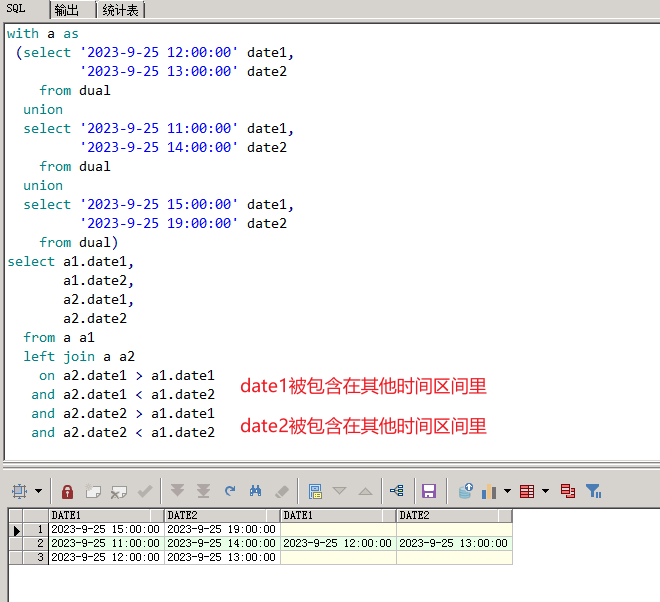Click the grid cell 2023-9-25 15:00:00
660x602 pixels.
(106, 530)
